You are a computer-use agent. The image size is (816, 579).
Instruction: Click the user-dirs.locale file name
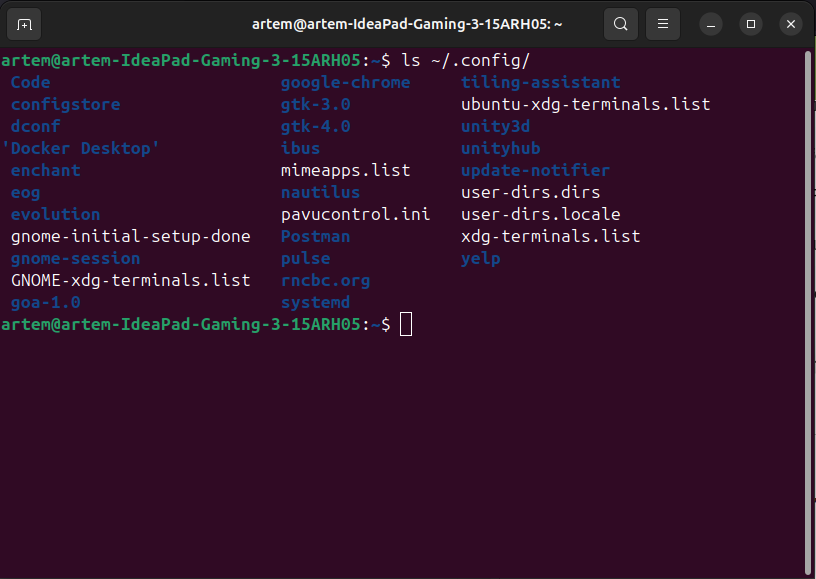[540, 214]
